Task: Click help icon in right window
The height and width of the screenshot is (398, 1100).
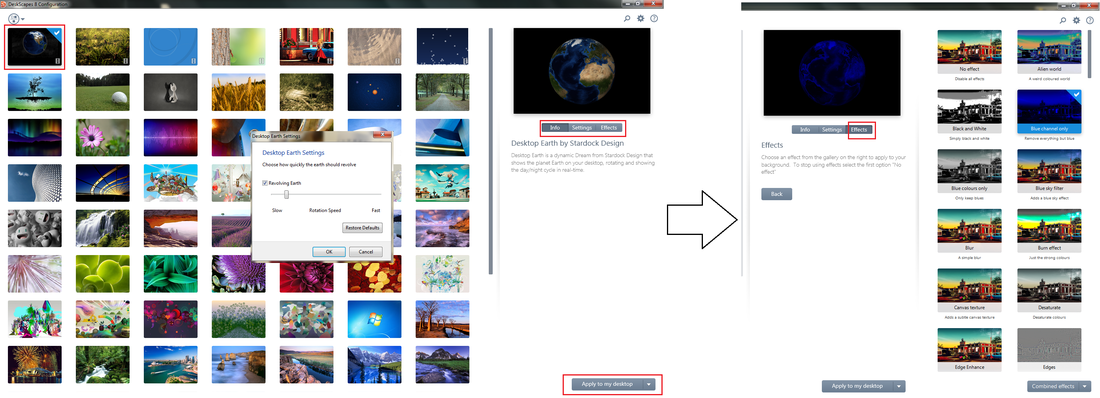Action: coord(1090,20)
